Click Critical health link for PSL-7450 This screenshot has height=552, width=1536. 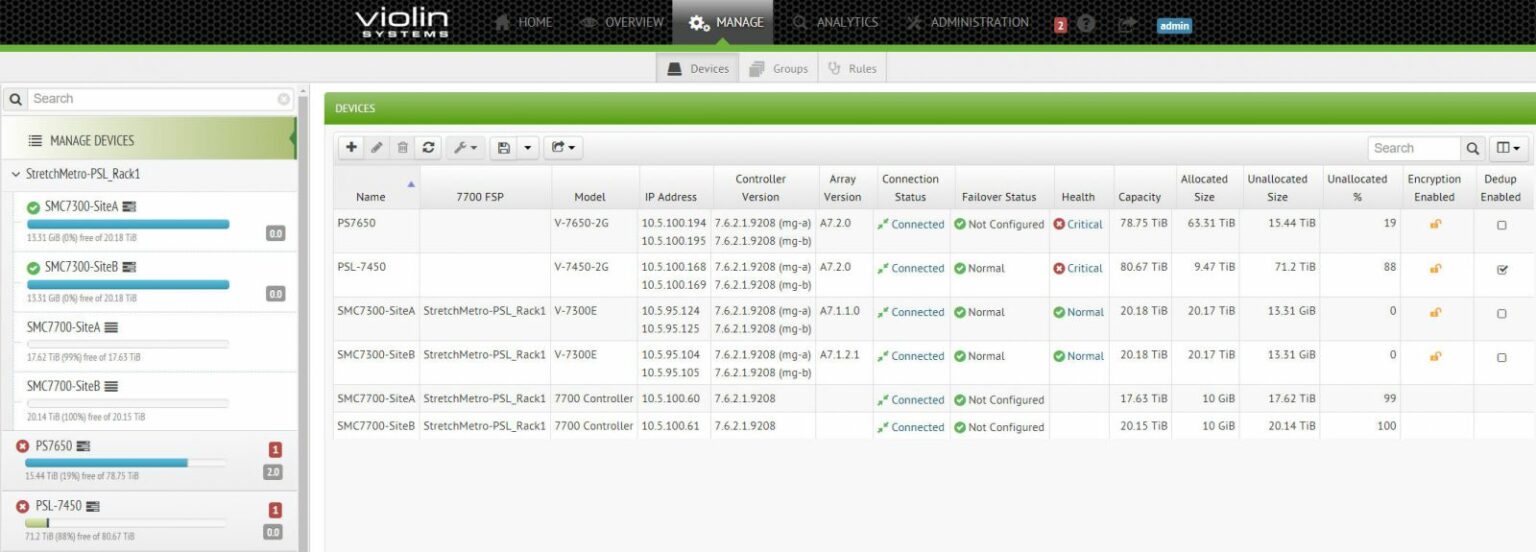pos(1084,268)
